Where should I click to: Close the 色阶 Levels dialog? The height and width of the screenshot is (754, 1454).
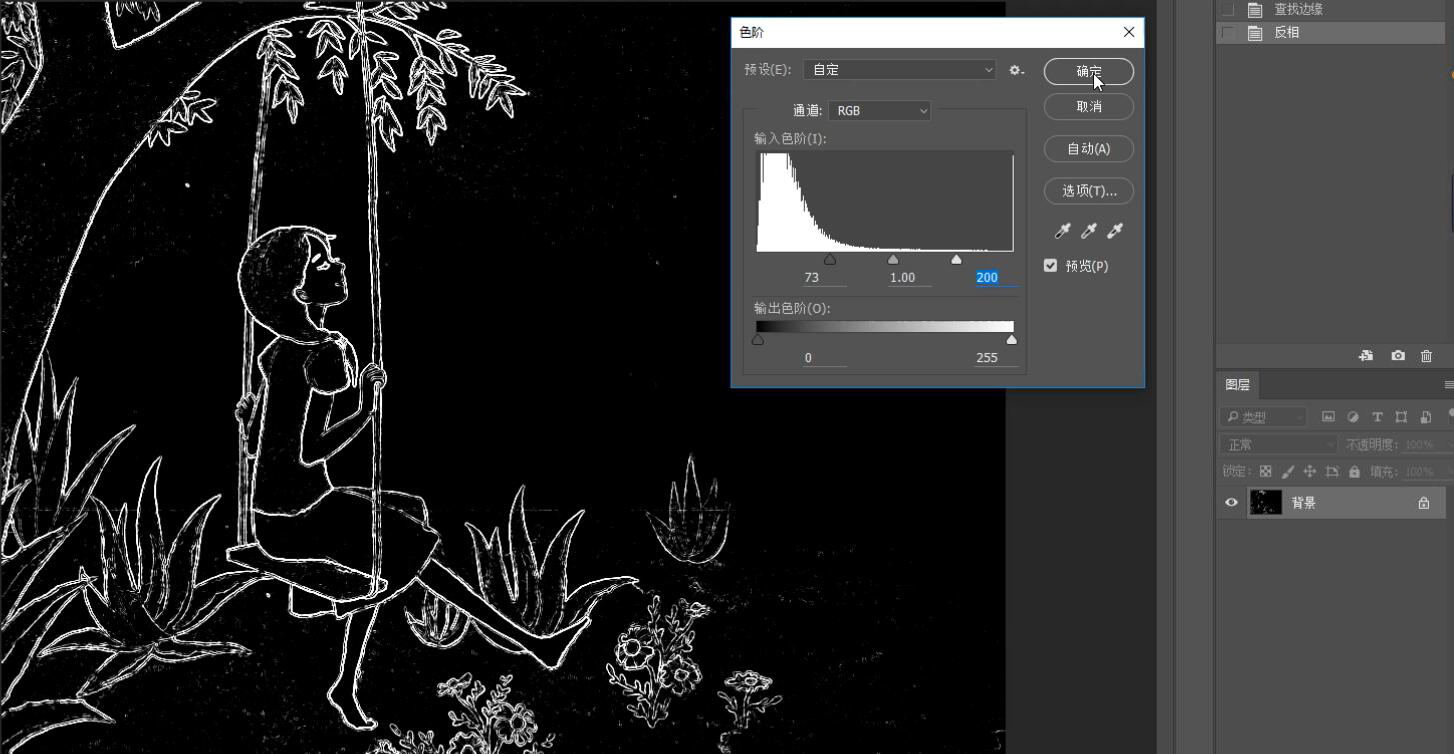(x=1129, y=32)
